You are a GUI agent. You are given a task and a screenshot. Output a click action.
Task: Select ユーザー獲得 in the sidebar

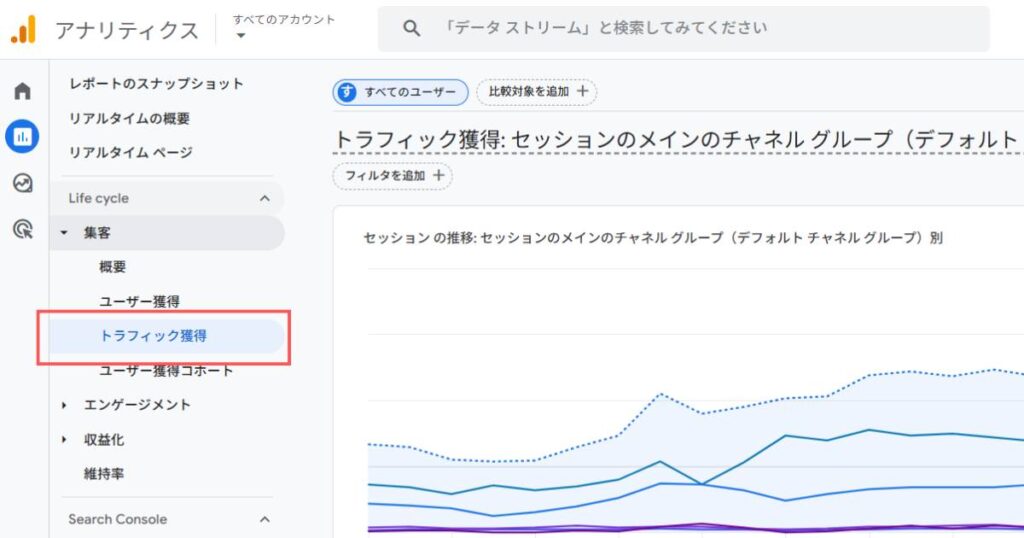tap(139, 301)
